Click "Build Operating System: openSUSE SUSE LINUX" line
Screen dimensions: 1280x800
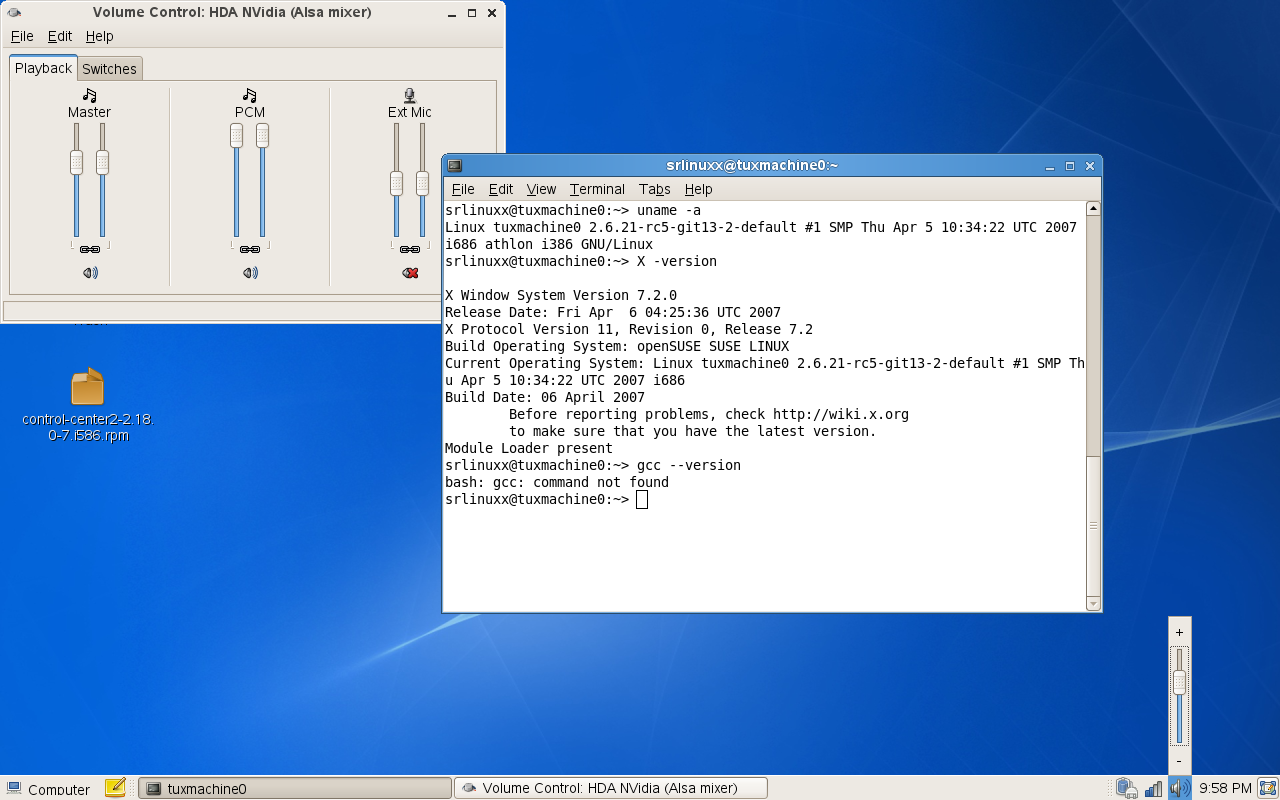(617, 346)
